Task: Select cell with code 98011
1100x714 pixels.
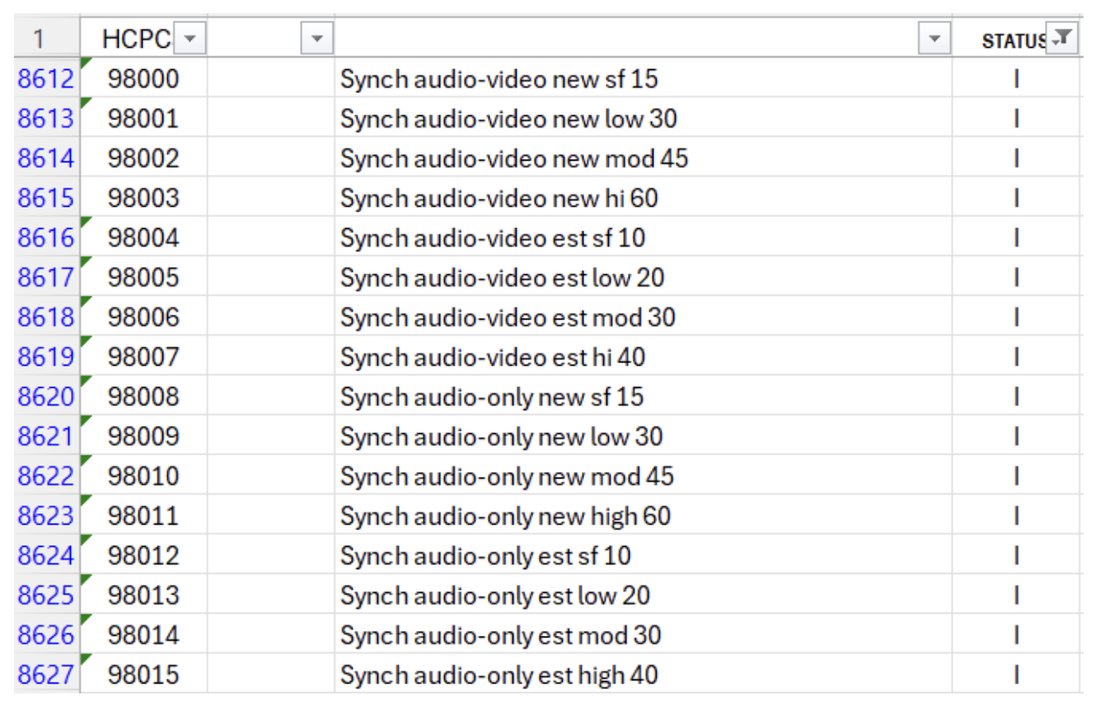Action: (144, 516)
